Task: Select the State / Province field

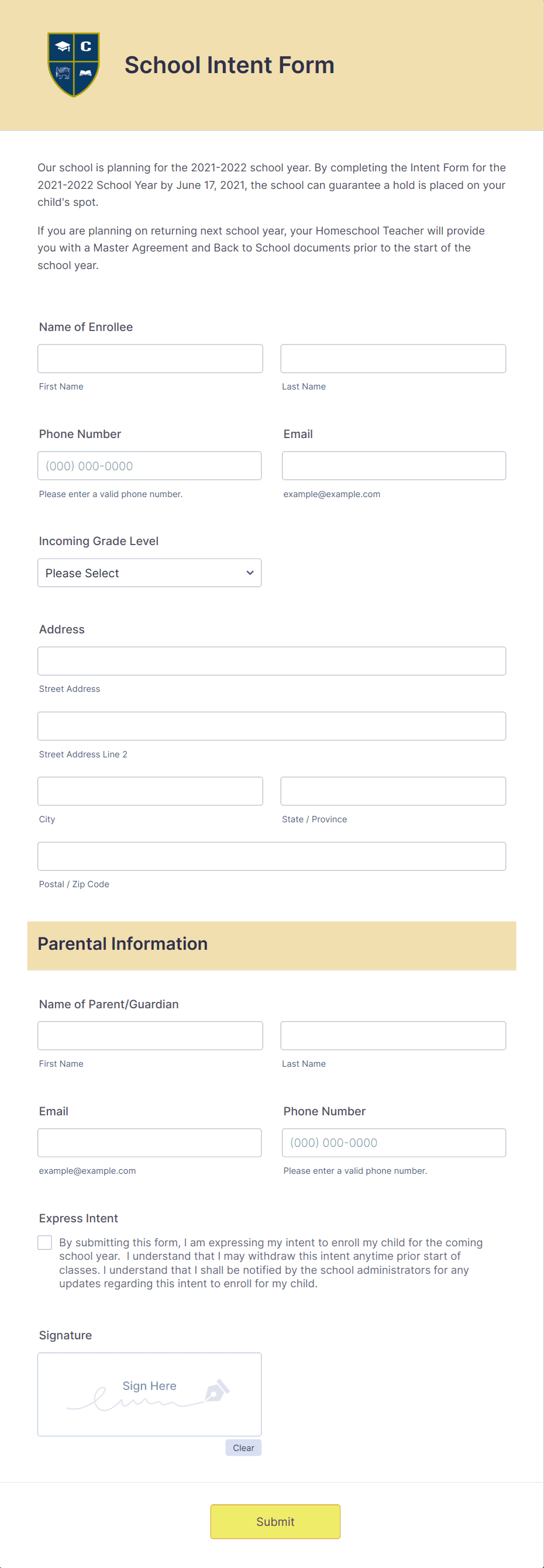Action: [x=393, y=791]
